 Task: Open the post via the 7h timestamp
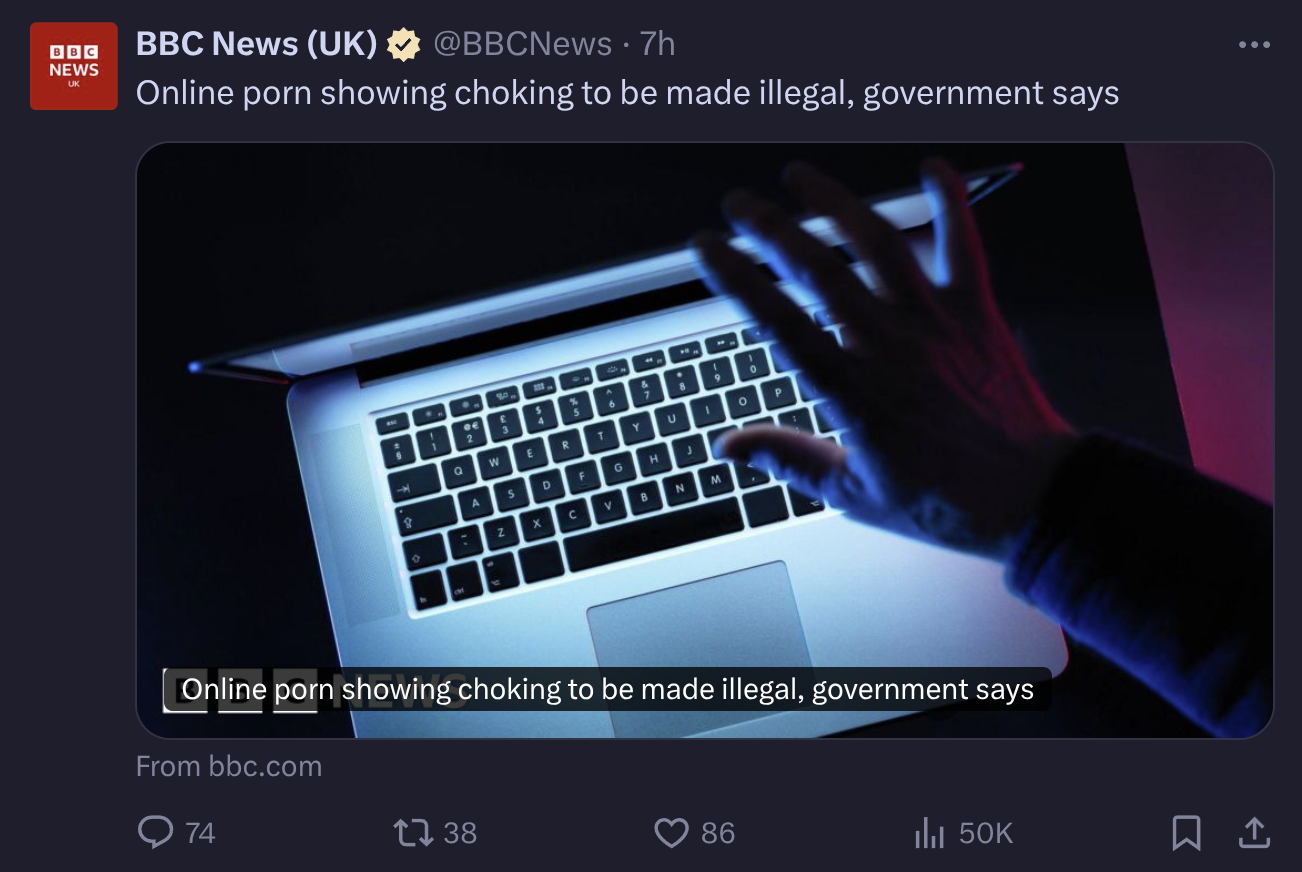[x=657, y=44]
